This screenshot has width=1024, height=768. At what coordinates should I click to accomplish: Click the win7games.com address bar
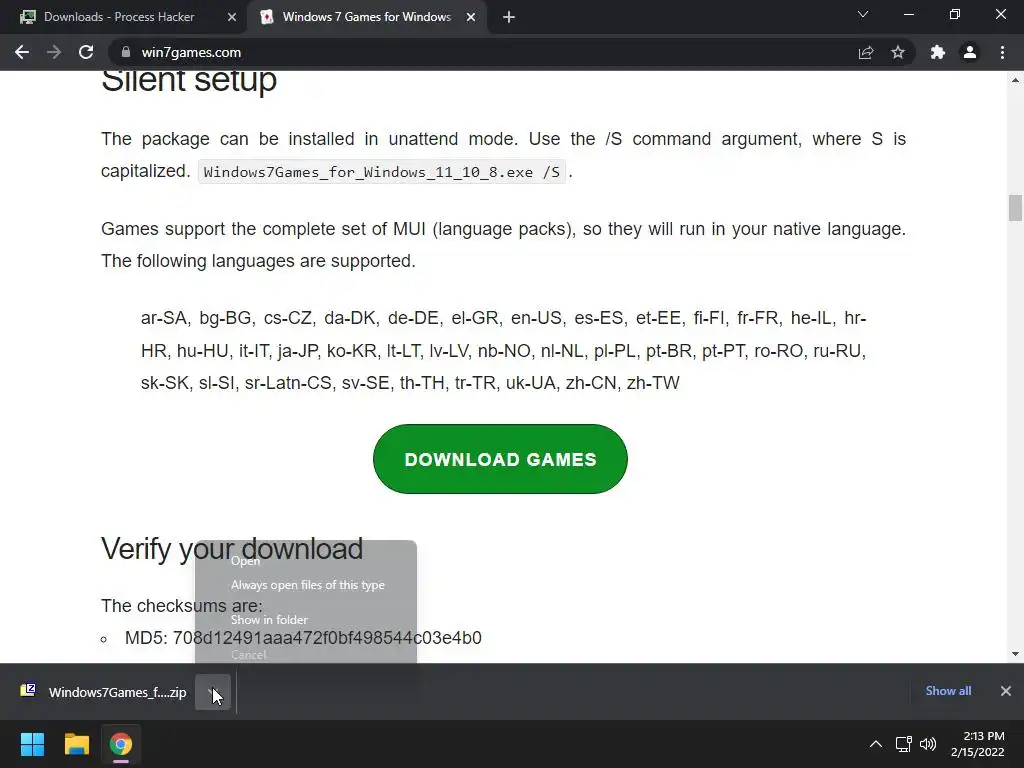pos(483,52)
